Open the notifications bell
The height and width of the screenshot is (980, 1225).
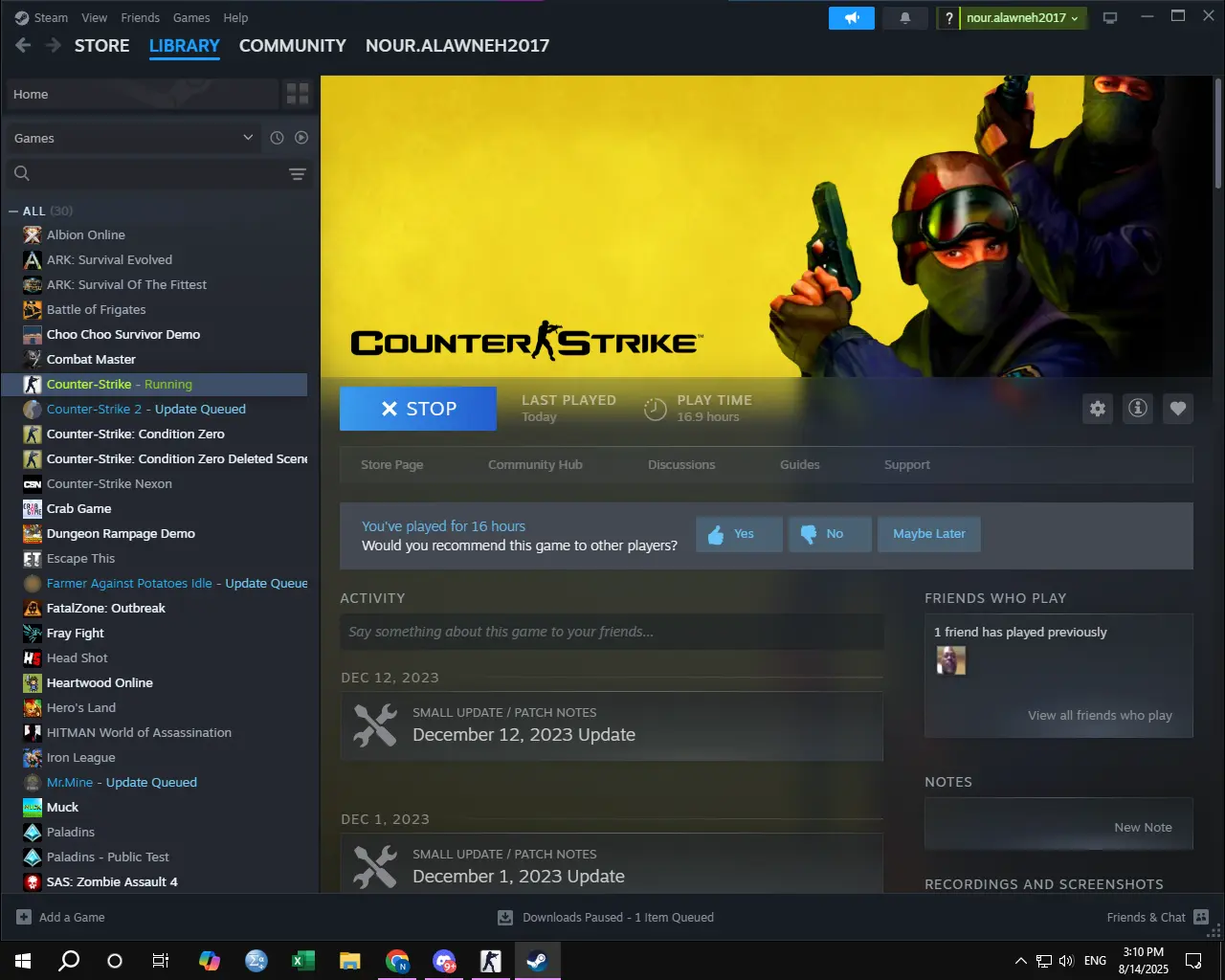(904, 18)
